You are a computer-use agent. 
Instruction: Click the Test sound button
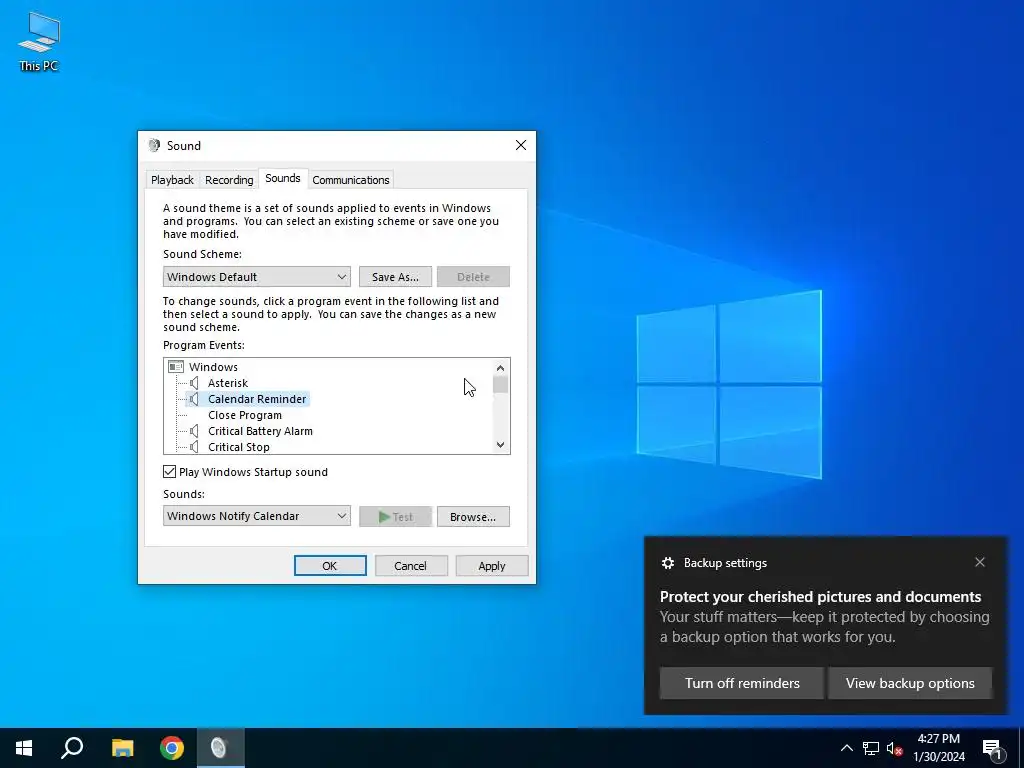[395, 517]
